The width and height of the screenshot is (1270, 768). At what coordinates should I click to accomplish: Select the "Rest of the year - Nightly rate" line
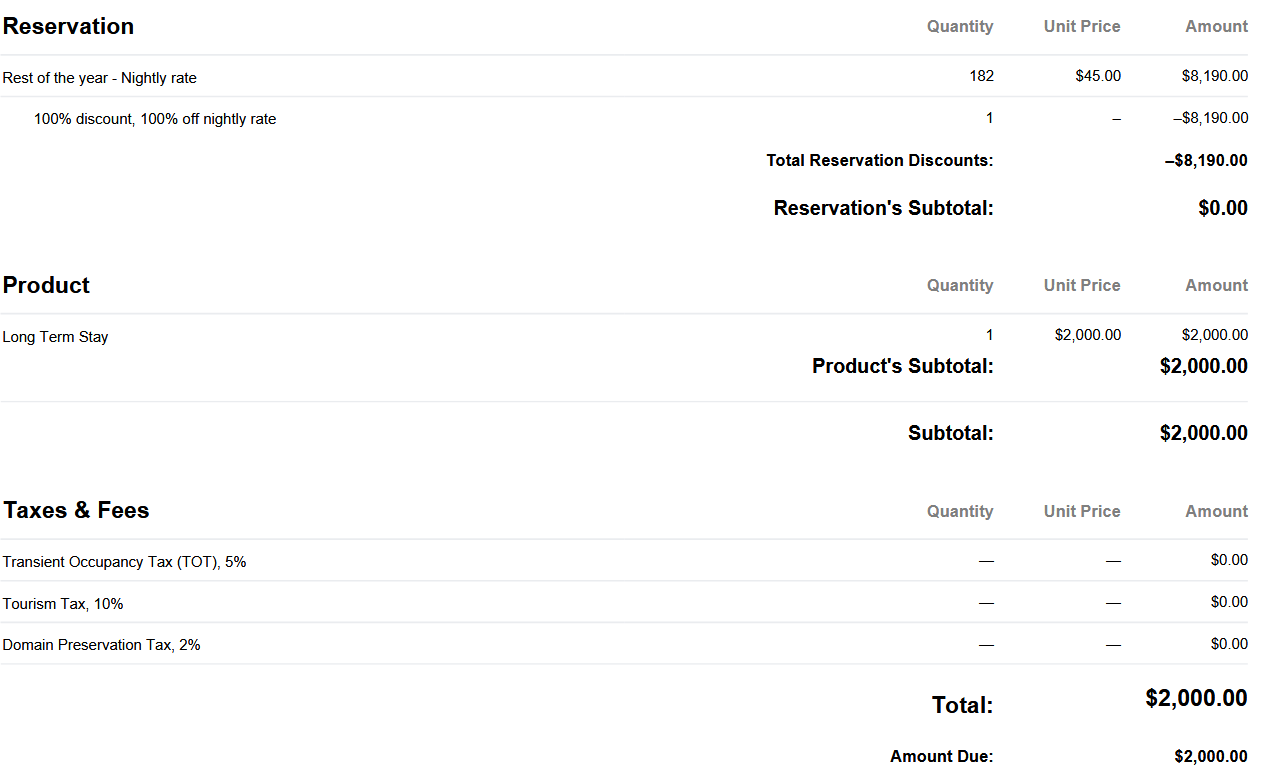click(x=100, y=78)
